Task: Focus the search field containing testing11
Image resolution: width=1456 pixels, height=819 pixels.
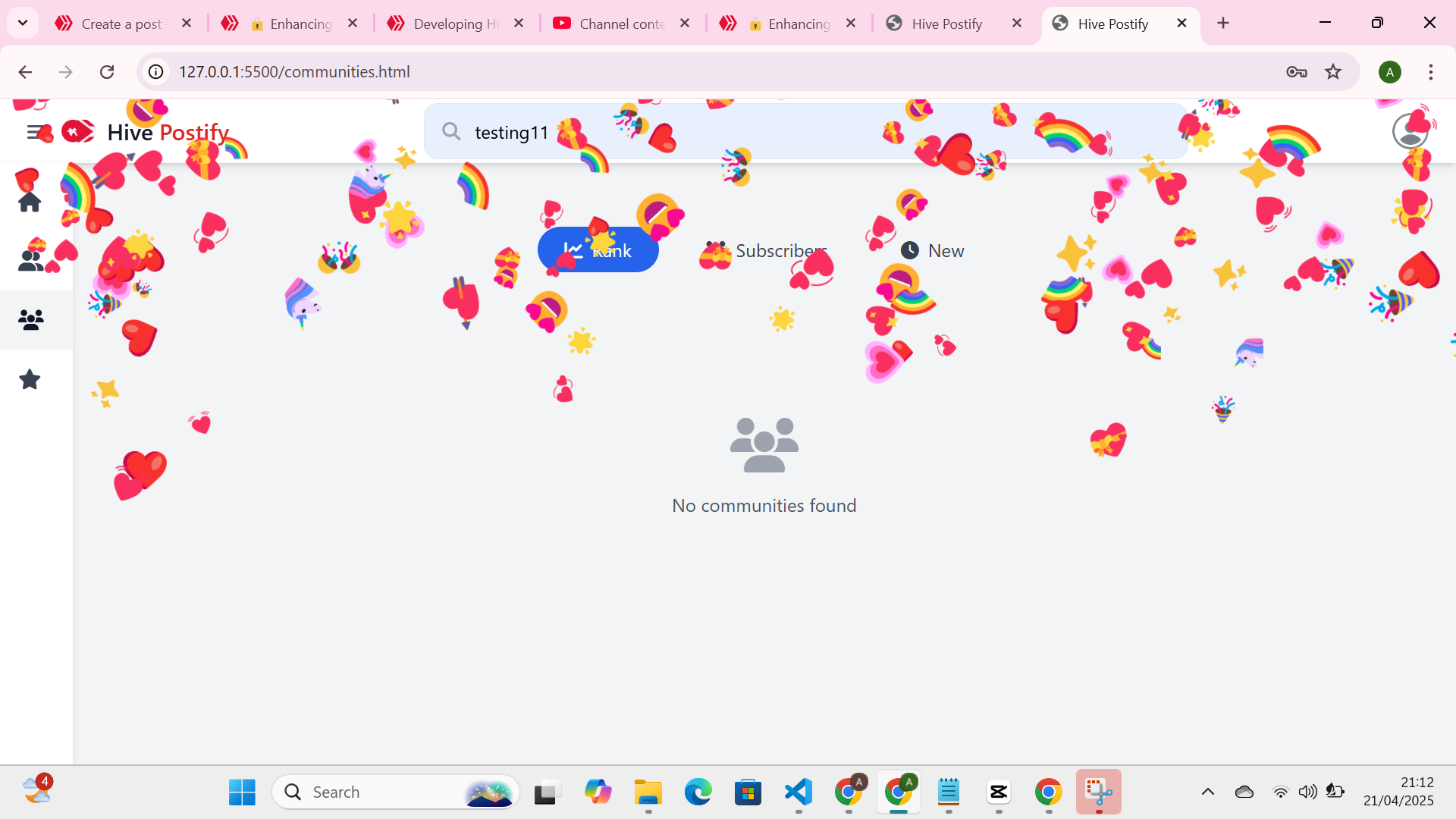Action: [x=805, y=131]
